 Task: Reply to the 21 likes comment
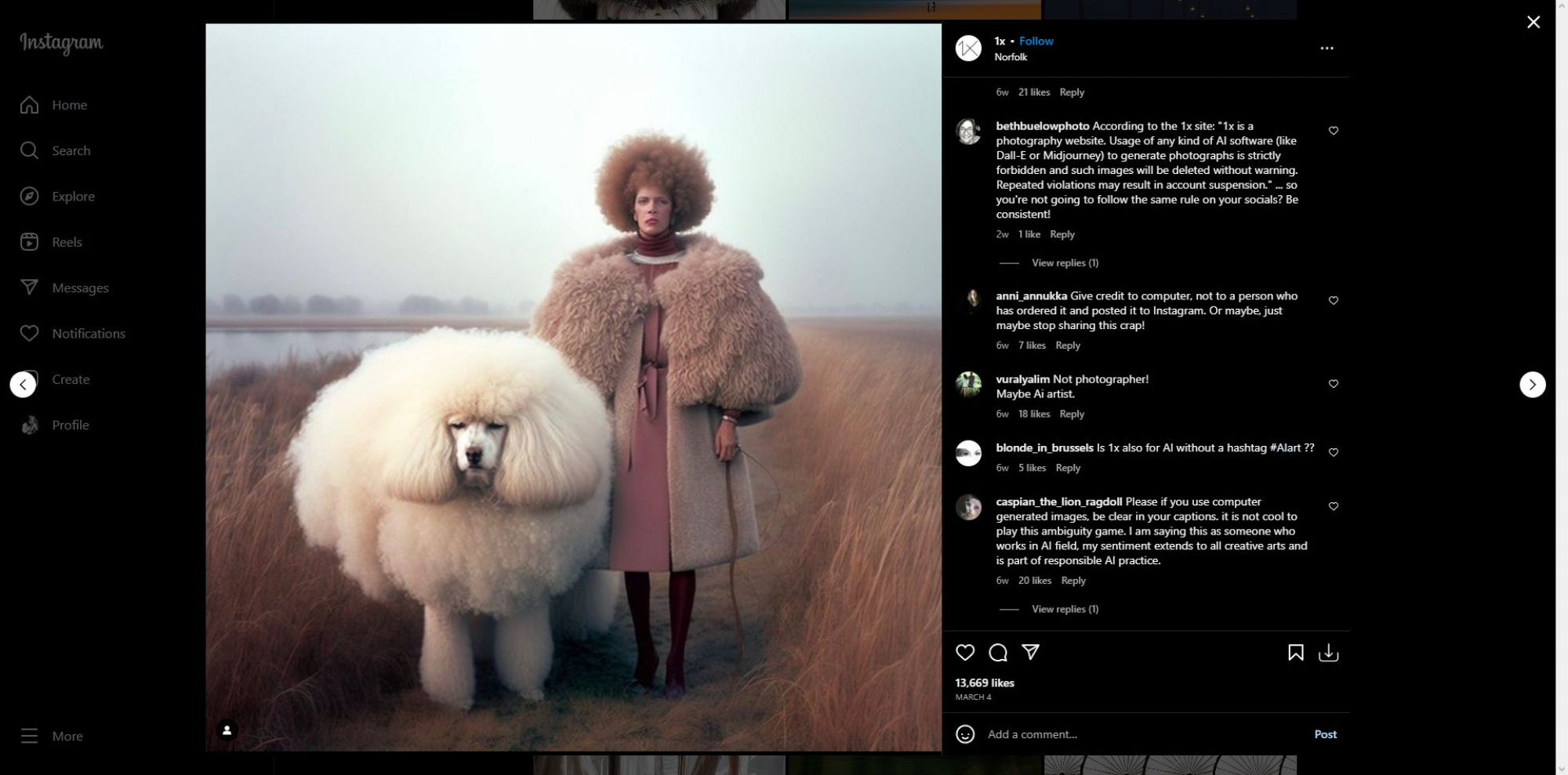point(1072,92)
